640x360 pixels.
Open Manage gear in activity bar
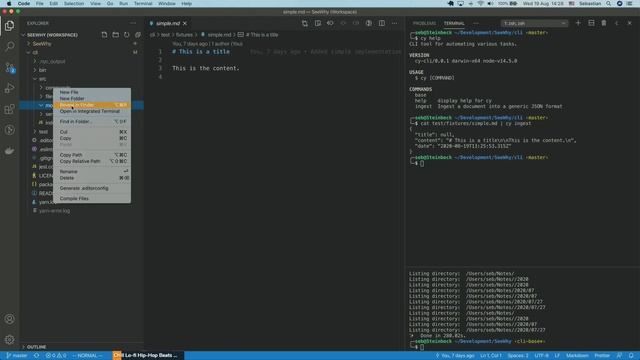click(x=9, y=340)
